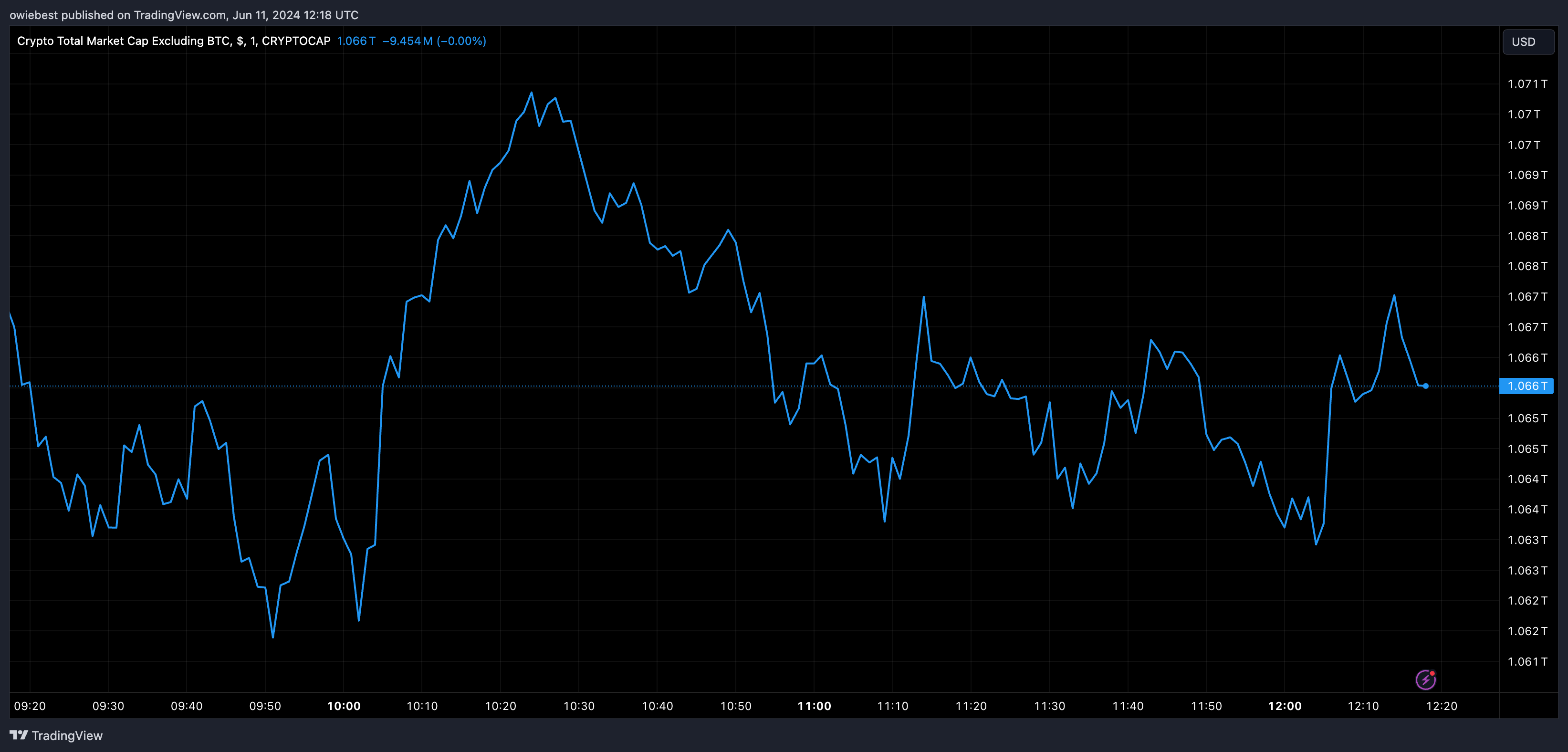Click the 09:40 time axis label
Screen dimensions: 1568x752
pyautogui.click(x=187, y=706)
